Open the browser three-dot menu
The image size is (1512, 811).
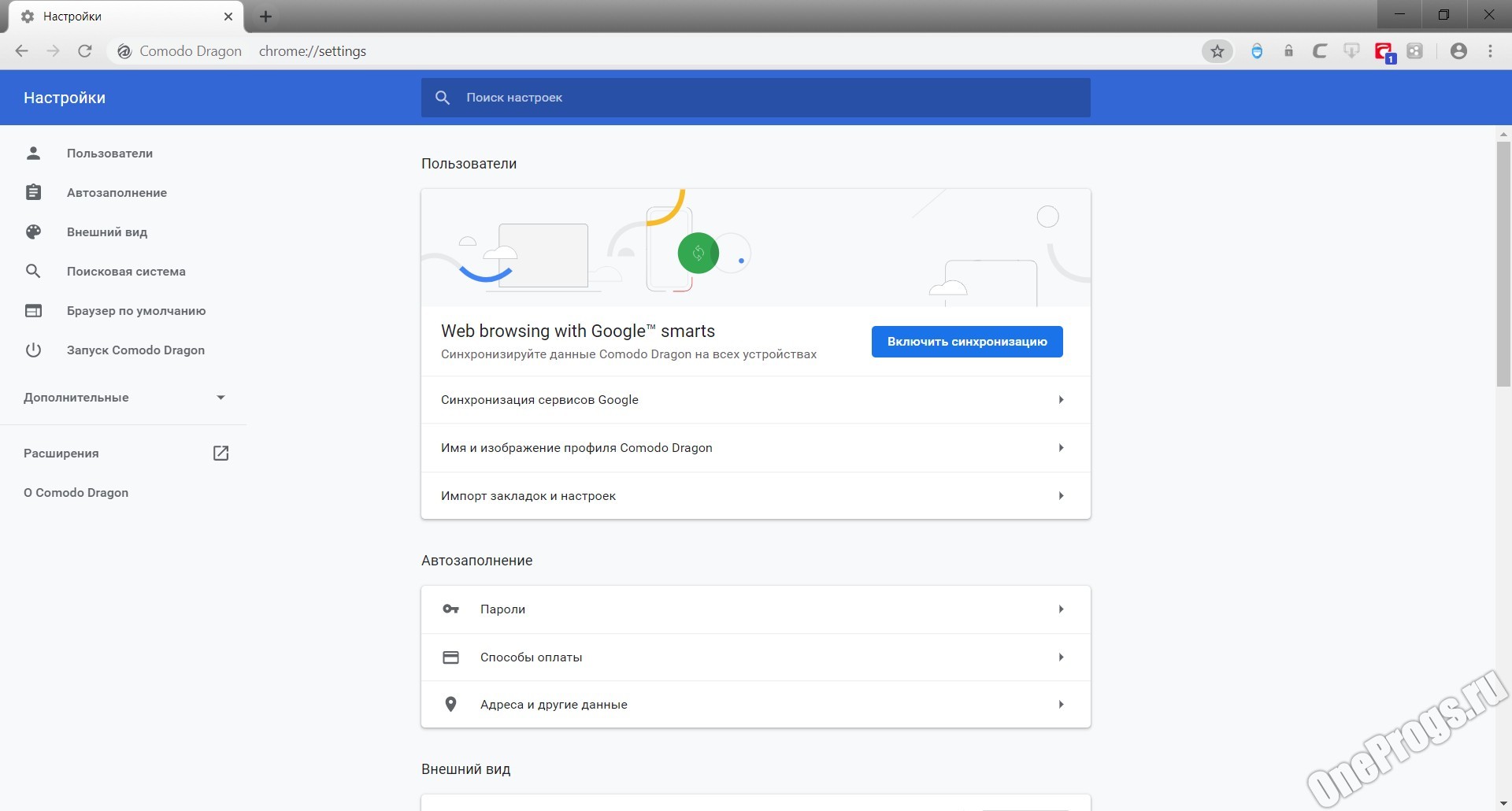coord(1490,51)
